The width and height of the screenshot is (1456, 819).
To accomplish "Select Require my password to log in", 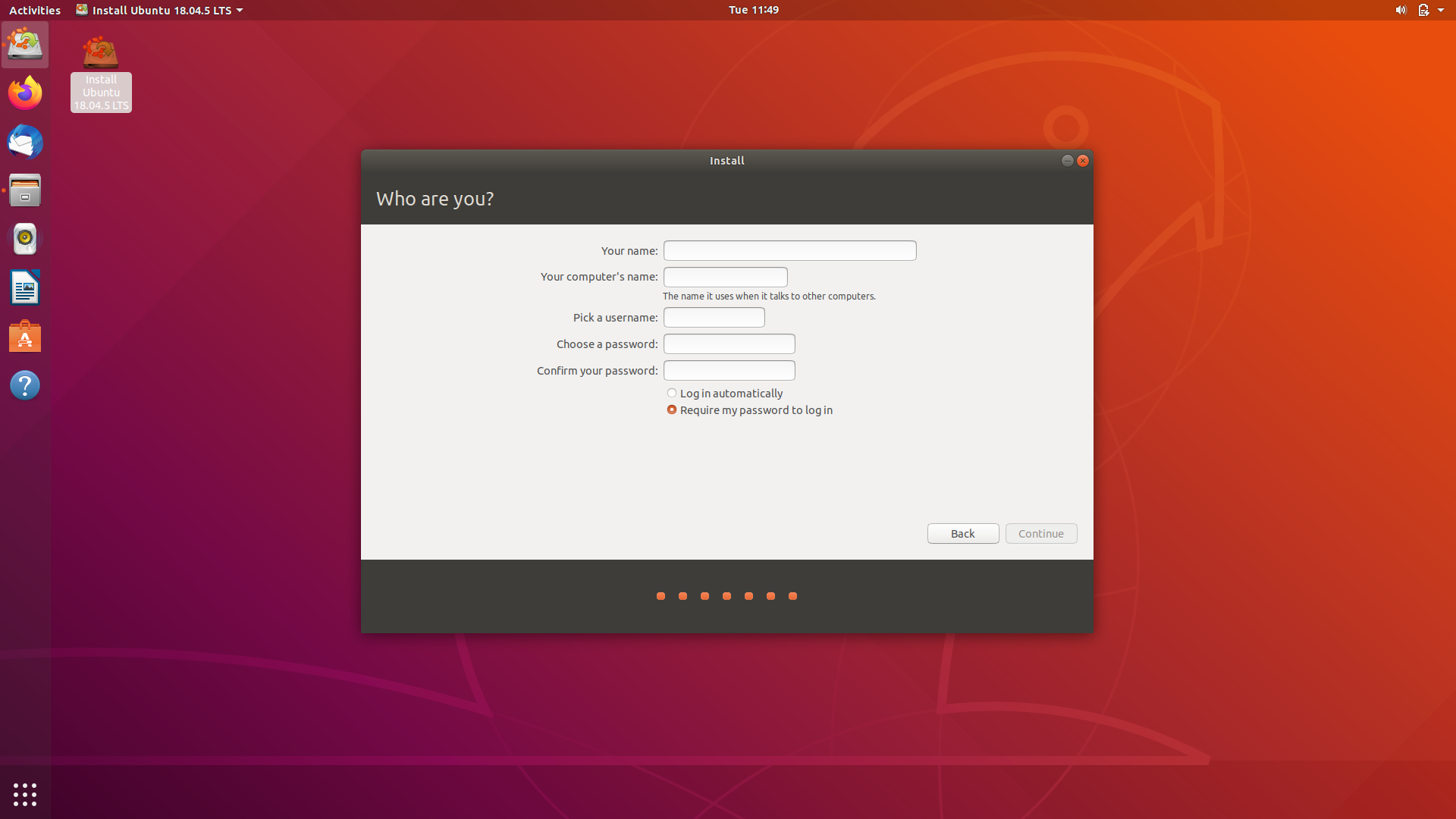I will pyautogui.click(x=672, y=409).
